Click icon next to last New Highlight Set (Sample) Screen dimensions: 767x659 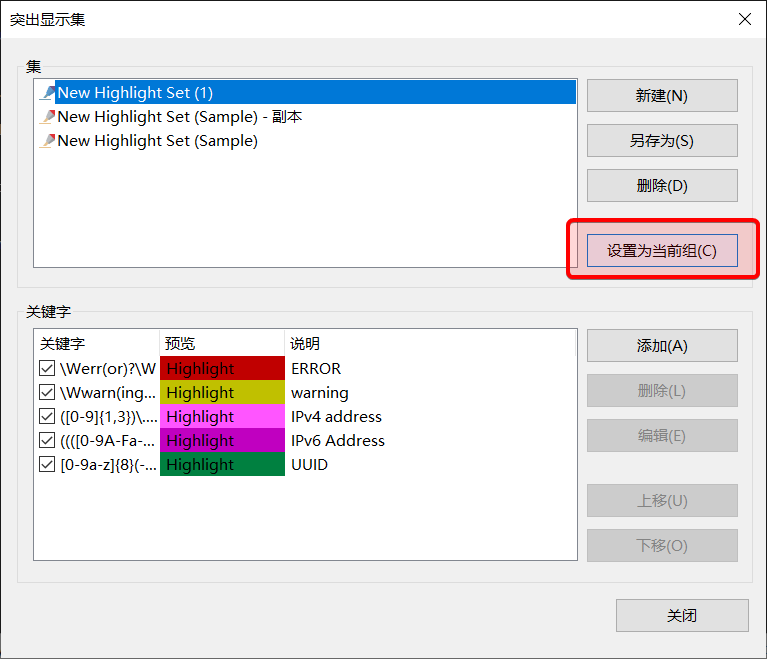[x=47, y=141]
